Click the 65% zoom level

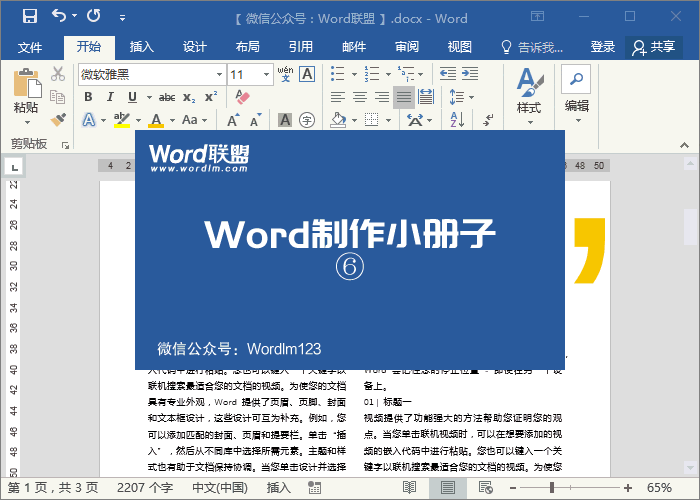pyautogui.click(x=659, y=488)
